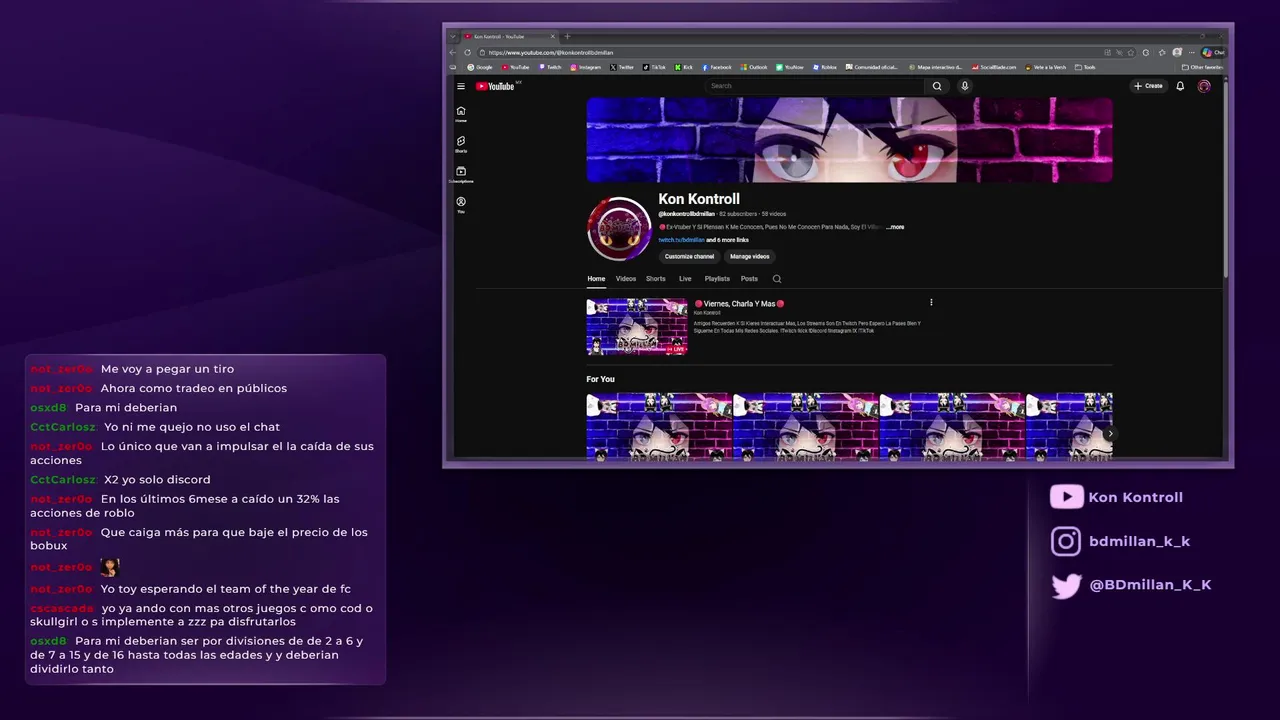
Task: Expand channel description with ...more
Action: pos(895,227)
